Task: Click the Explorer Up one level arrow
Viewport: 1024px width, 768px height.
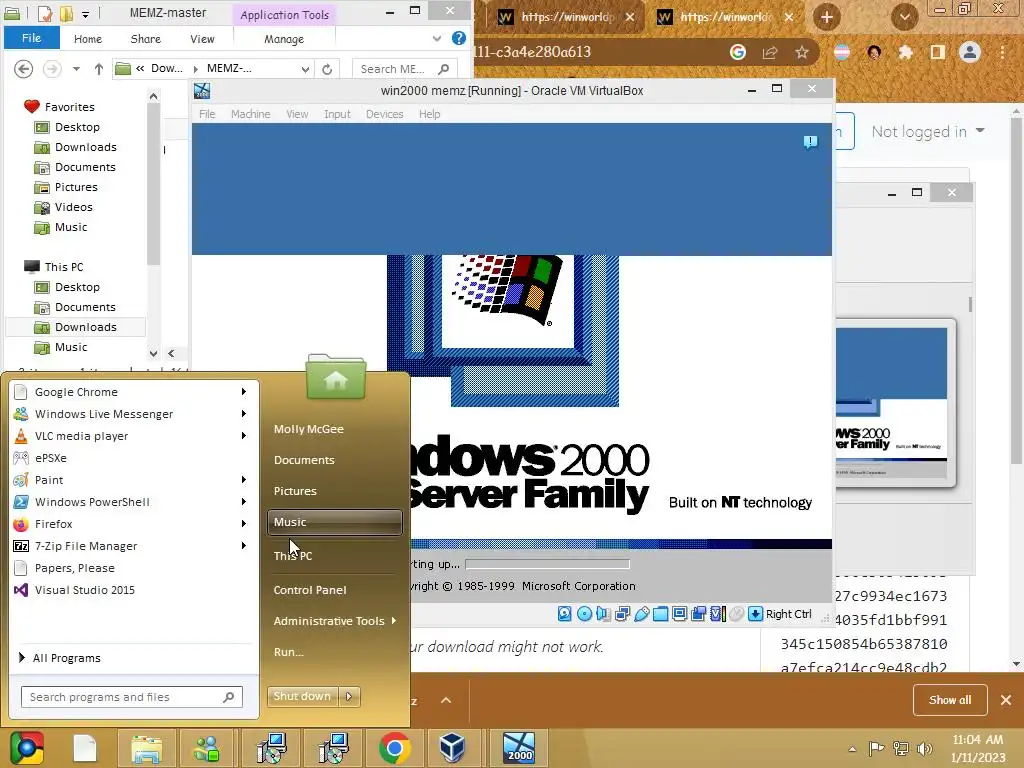Action: point(99,69)
